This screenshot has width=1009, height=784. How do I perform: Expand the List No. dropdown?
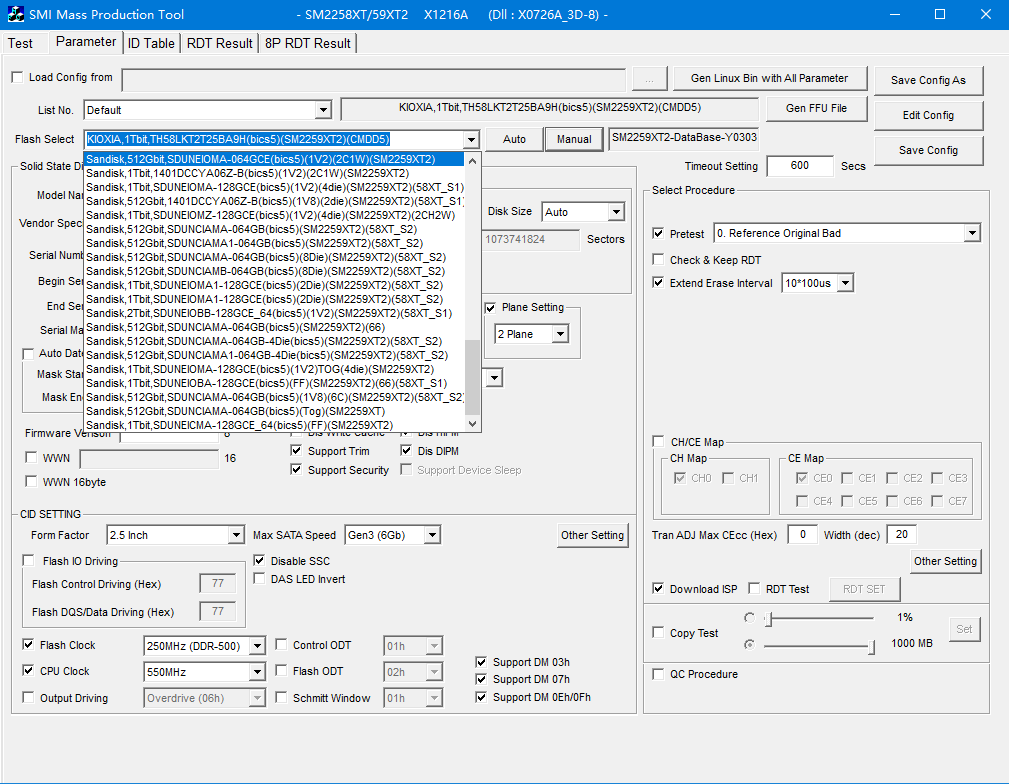[x=322, y=110]
